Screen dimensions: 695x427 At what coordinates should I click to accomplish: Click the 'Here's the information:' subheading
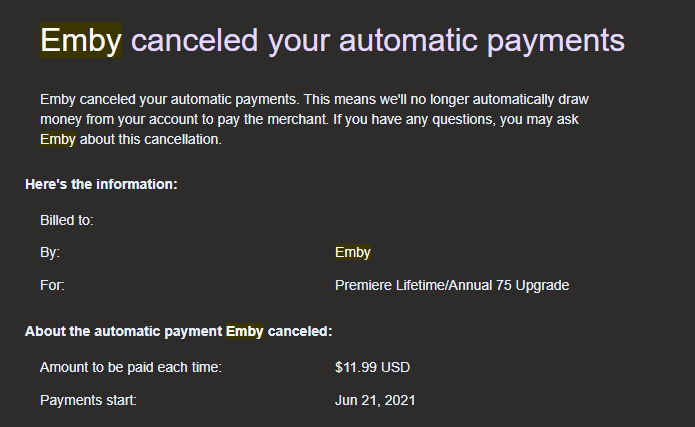click(101, 184)
